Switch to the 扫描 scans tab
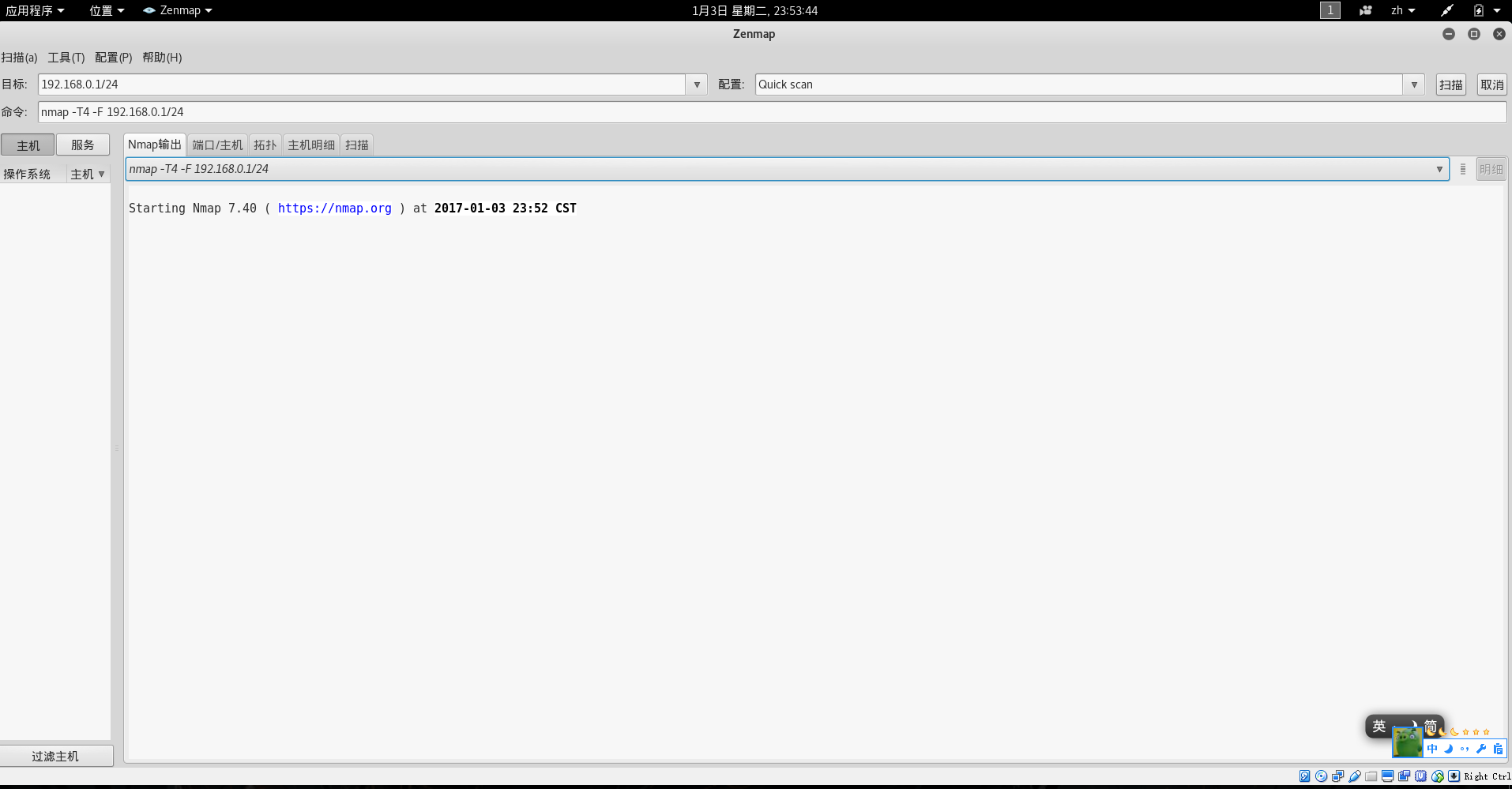The image size is (1512, 789). pos(357,145)
